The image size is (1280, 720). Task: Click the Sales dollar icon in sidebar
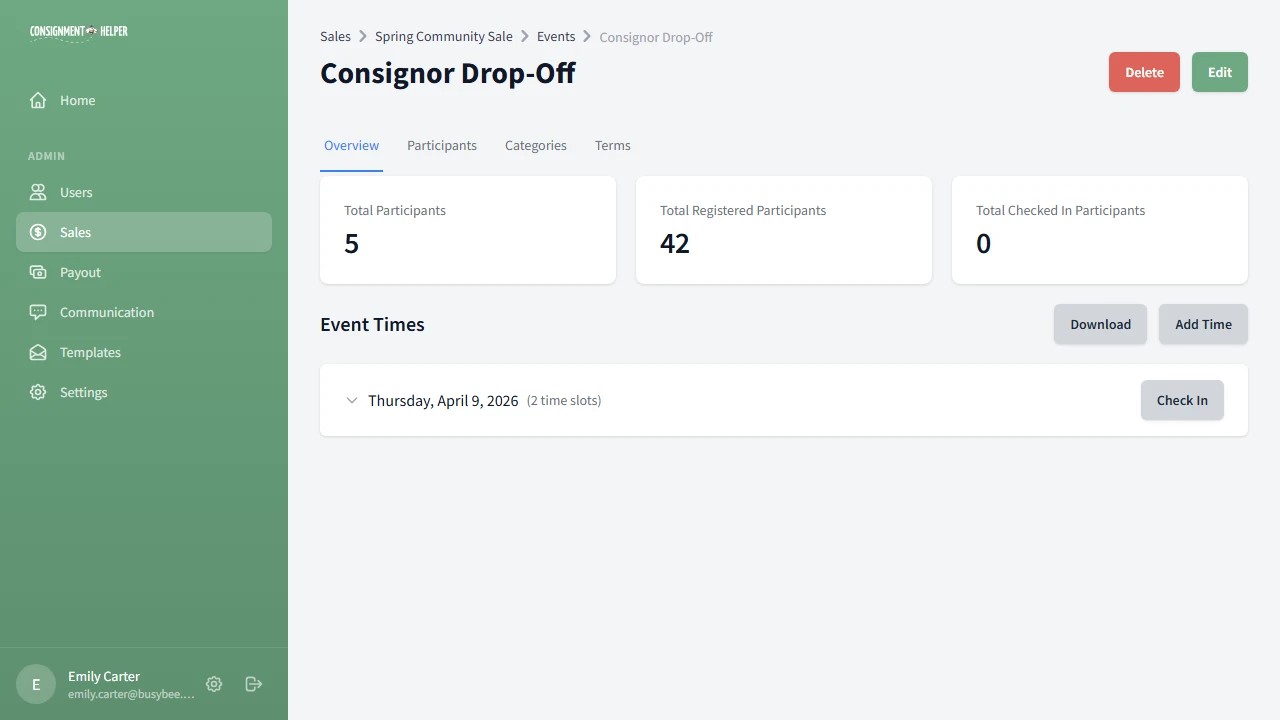point(37,232)
